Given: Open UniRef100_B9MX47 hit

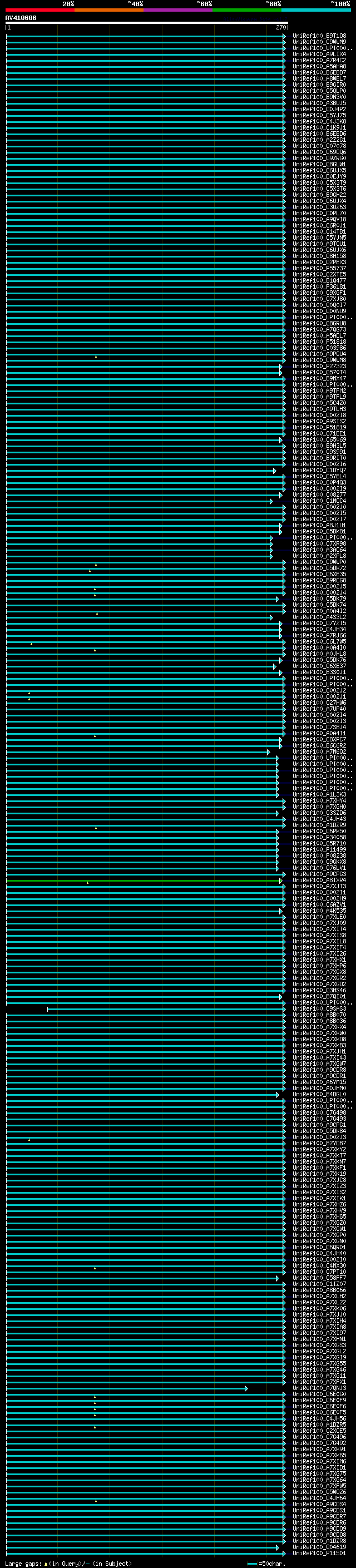Looking at the screenshot, I should (x=319, y=379).
